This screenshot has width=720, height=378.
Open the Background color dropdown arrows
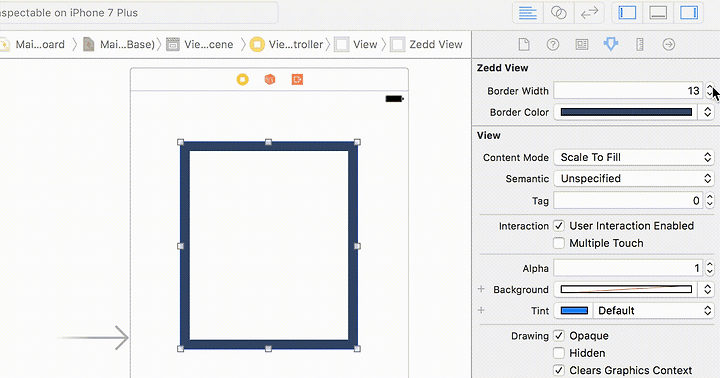pyautogui.click(x=707, y=289)
